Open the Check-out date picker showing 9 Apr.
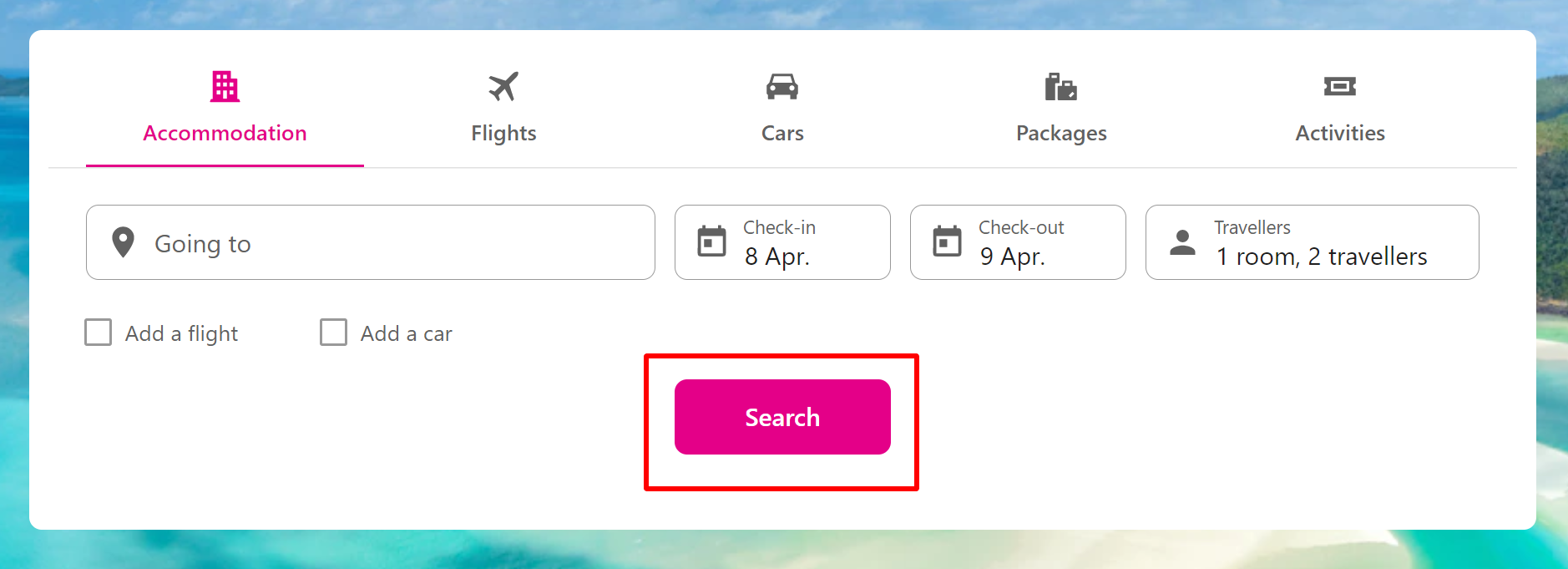Viewport: 1568px width, 569px height. point(1017,242)
